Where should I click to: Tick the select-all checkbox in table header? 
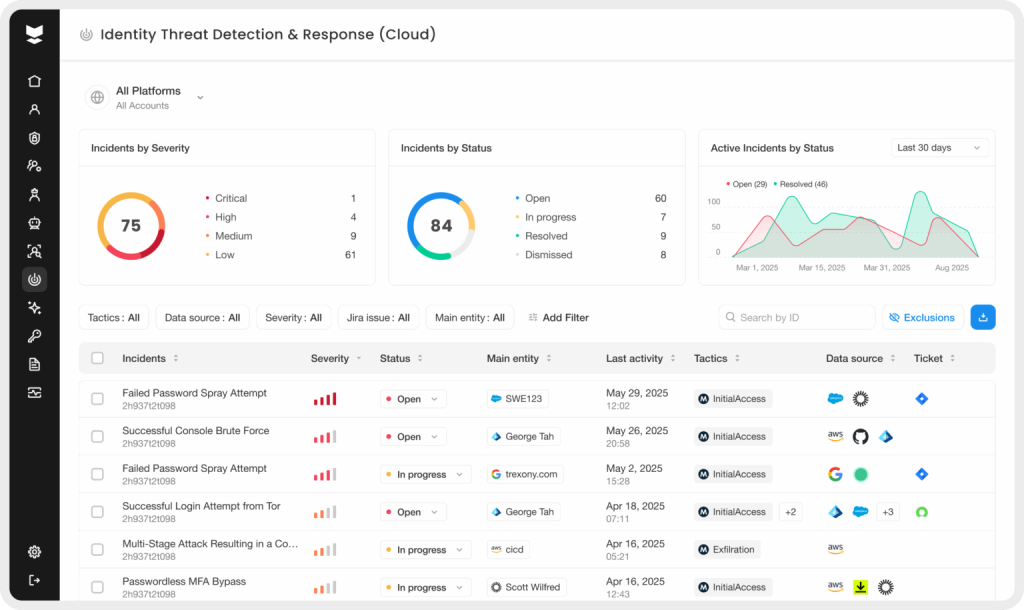97,358
